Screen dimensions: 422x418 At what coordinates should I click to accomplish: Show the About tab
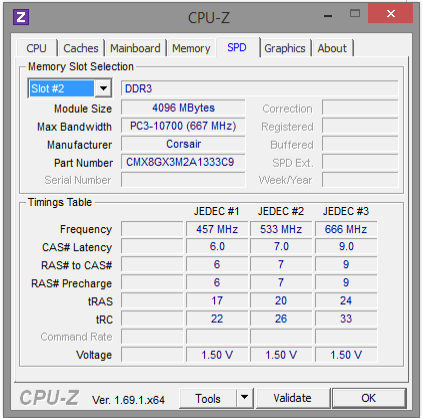coord(332,48)
